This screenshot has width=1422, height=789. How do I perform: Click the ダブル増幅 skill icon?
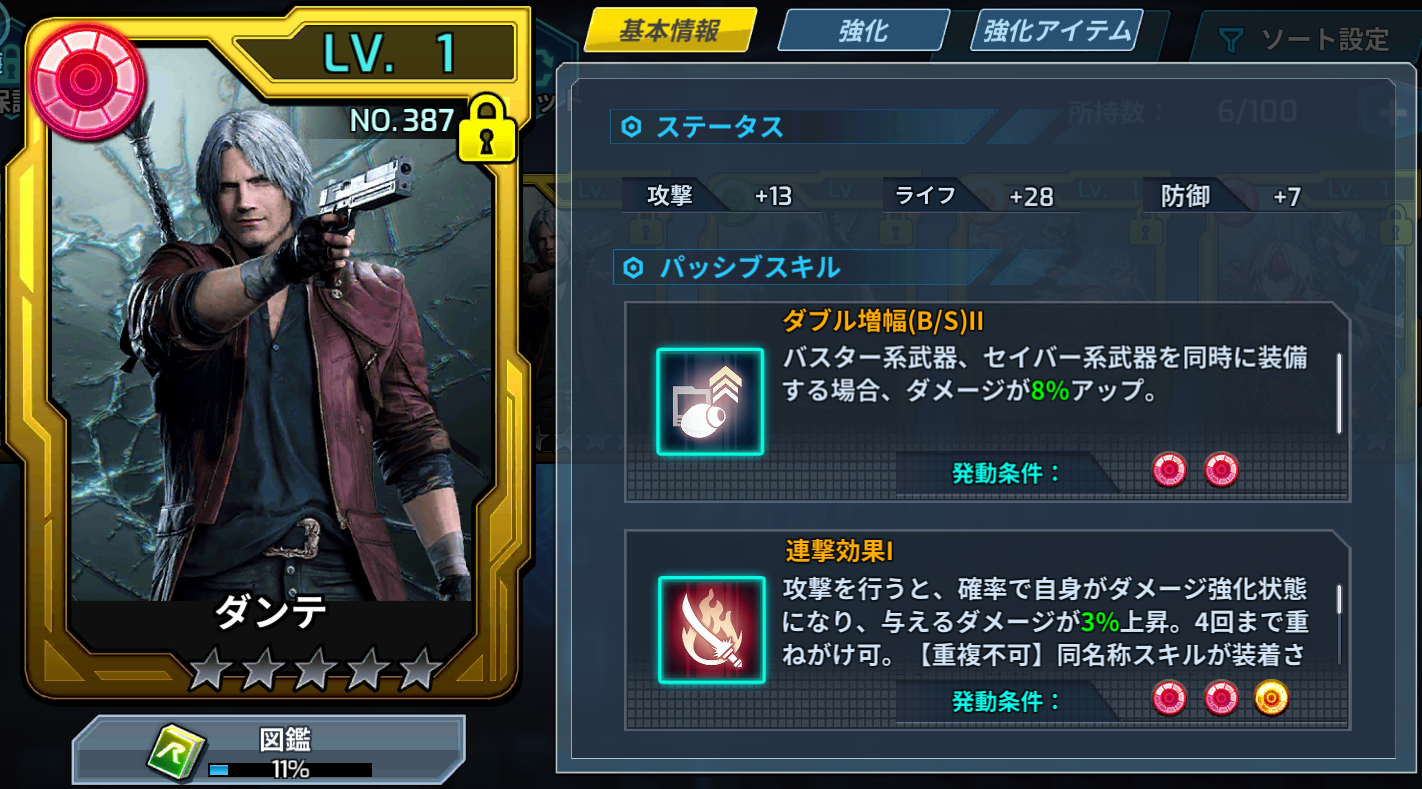pyautogui.click(x=710, y=401)
